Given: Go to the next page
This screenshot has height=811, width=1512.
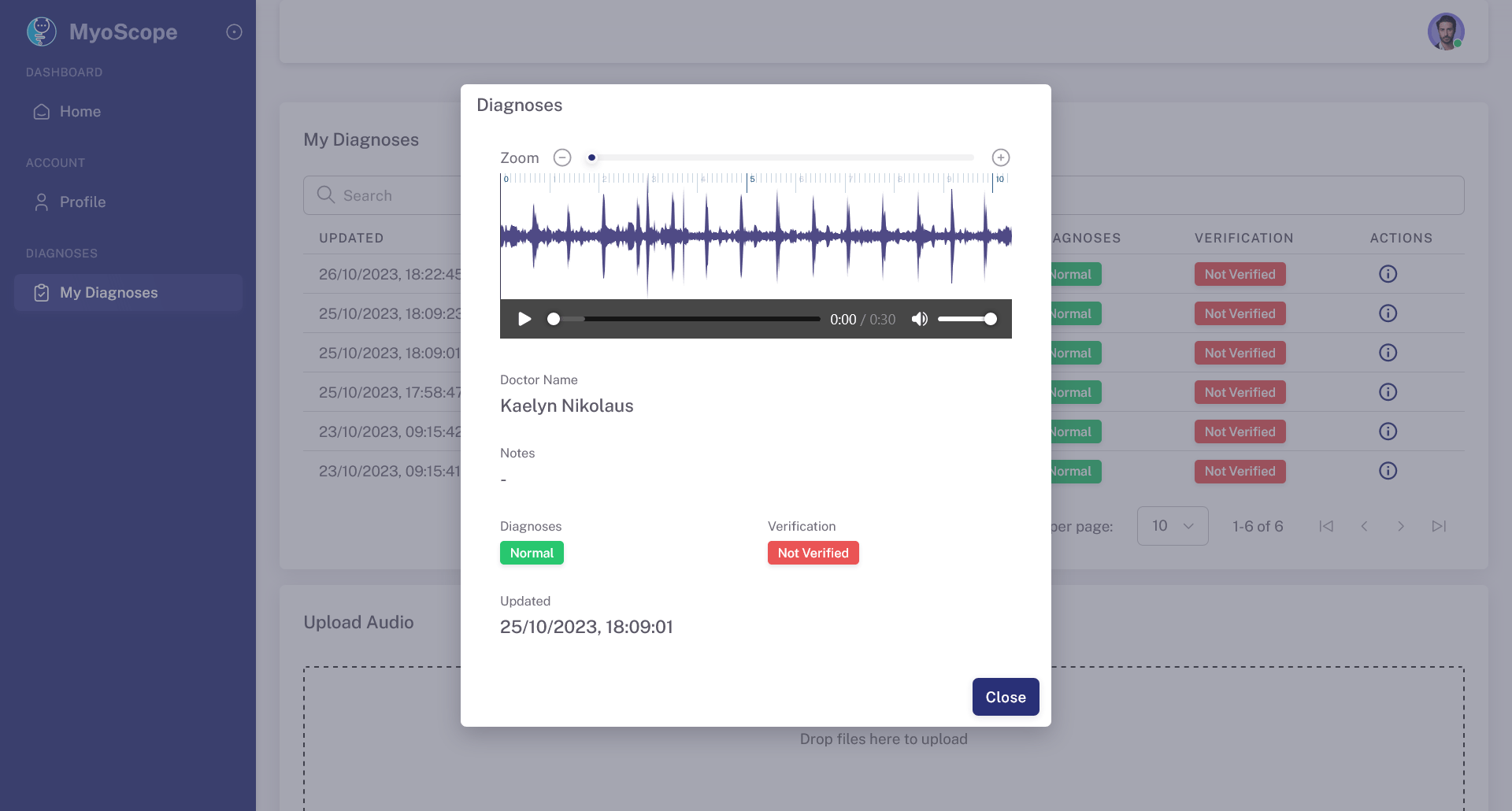Looking at the screenshot, I should pos(1401,526).
